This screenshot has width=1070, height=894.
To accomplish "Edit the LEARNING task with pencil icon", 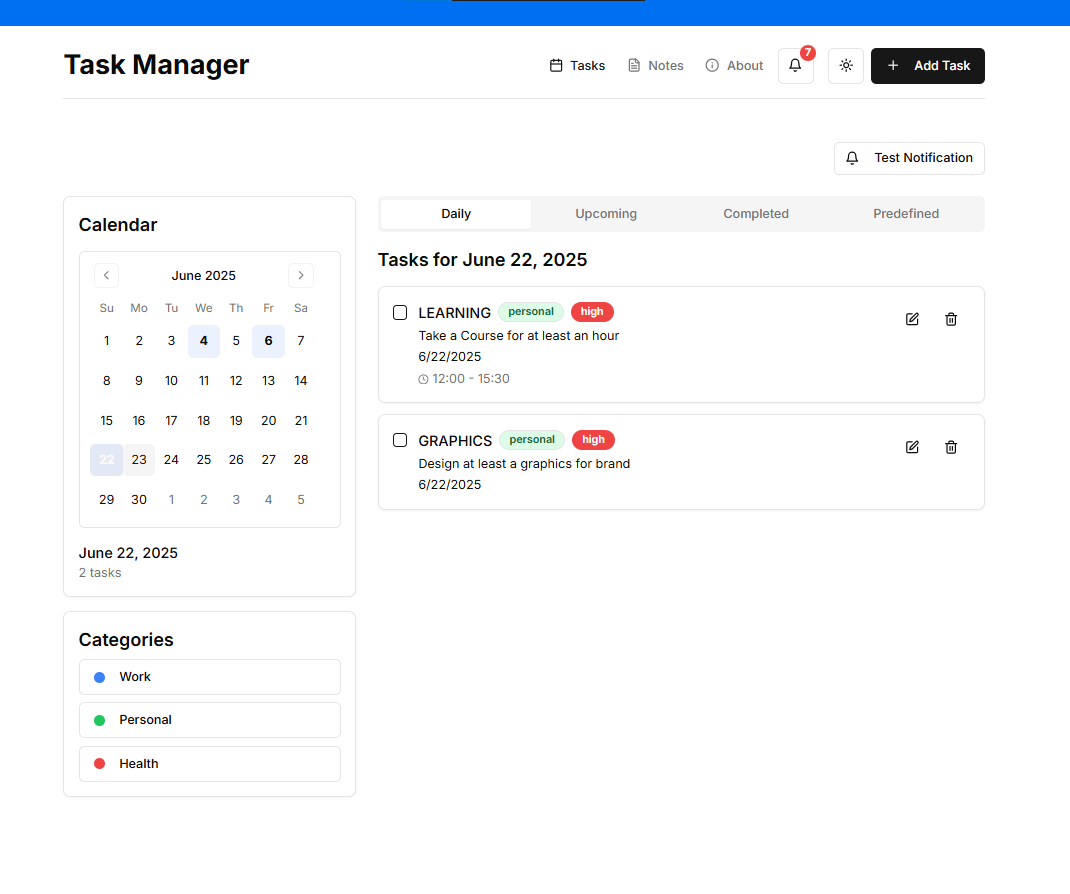I will click(912, 319).
